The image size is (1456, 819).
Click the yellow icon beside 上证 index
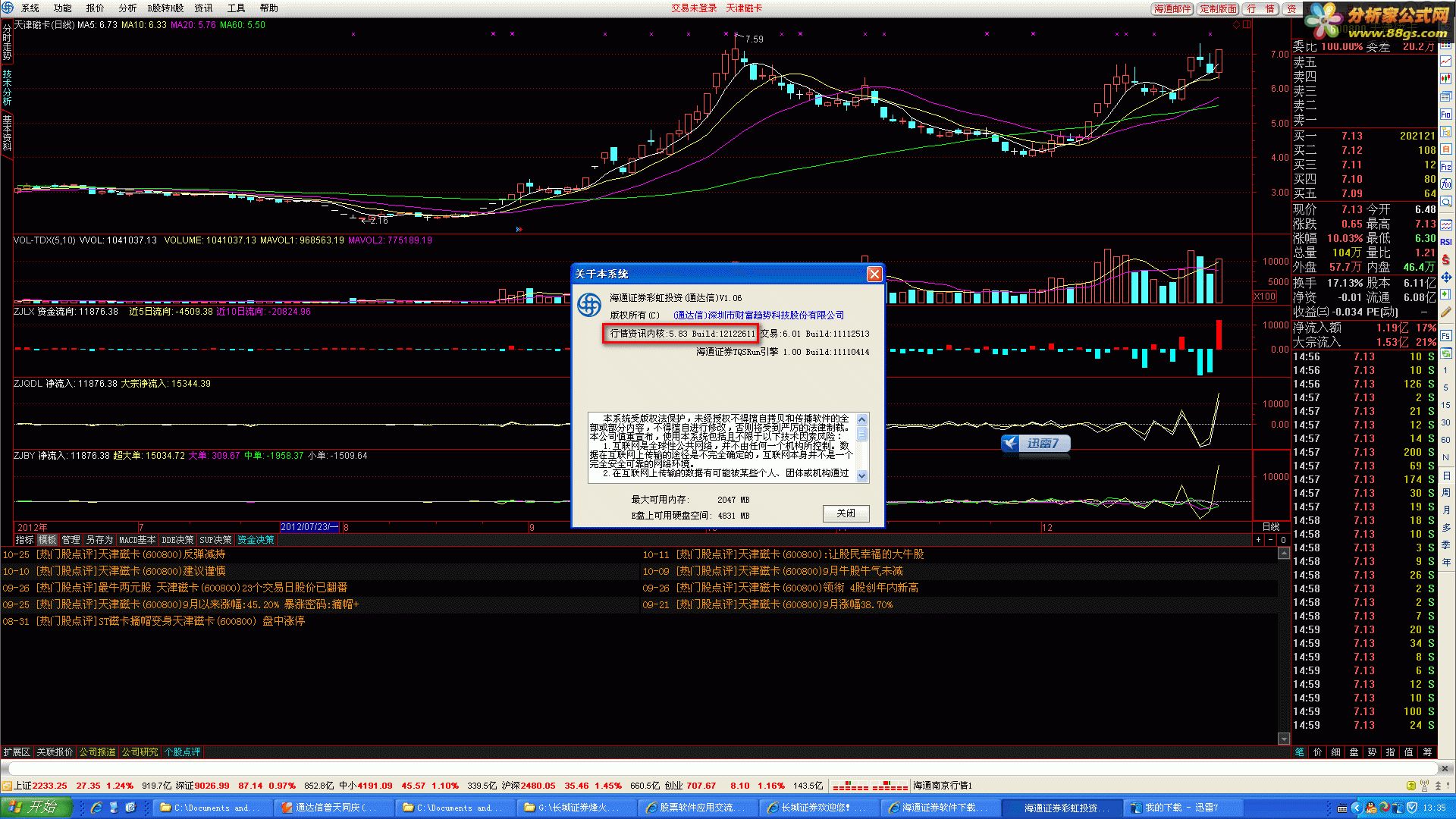pyautogui.click(x=7, y=786)
